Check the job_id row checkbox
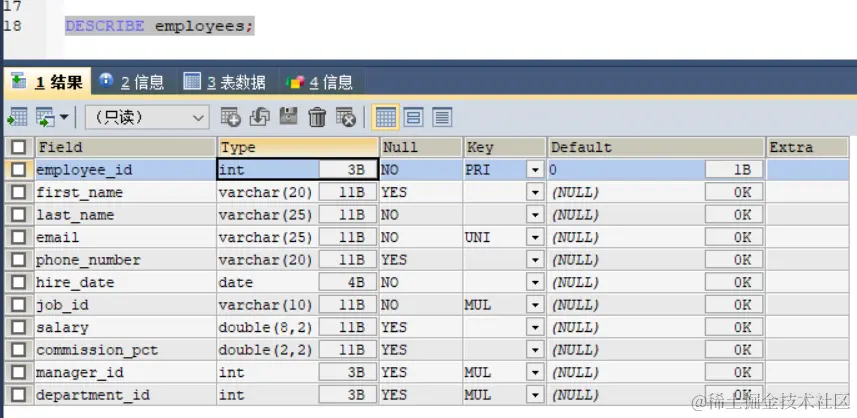 point(19,304)
